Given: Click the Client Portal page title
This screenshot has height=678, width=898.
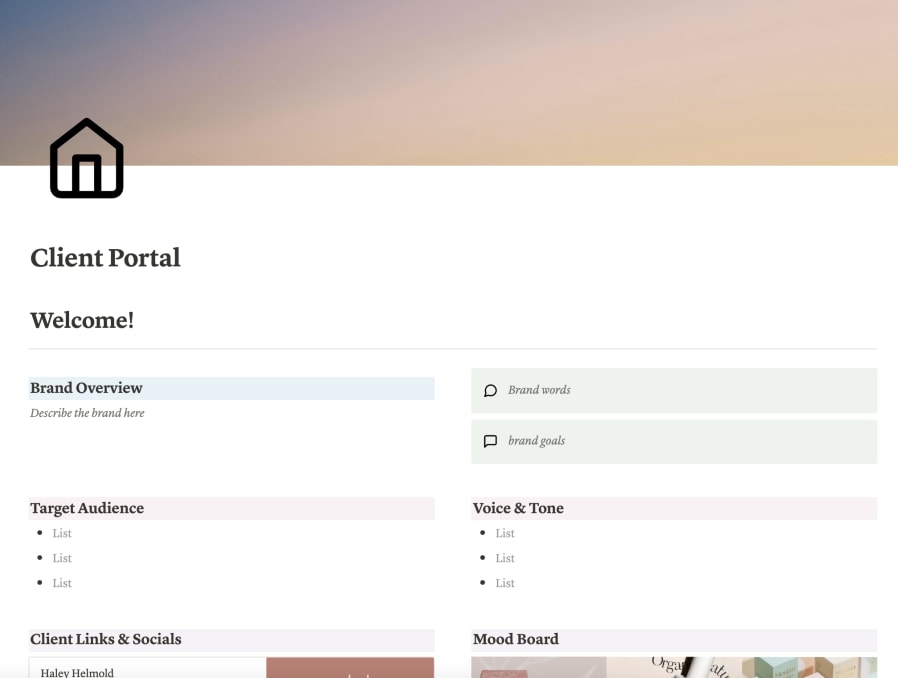Looking at the screenshot, I should [x=105, y=258].
